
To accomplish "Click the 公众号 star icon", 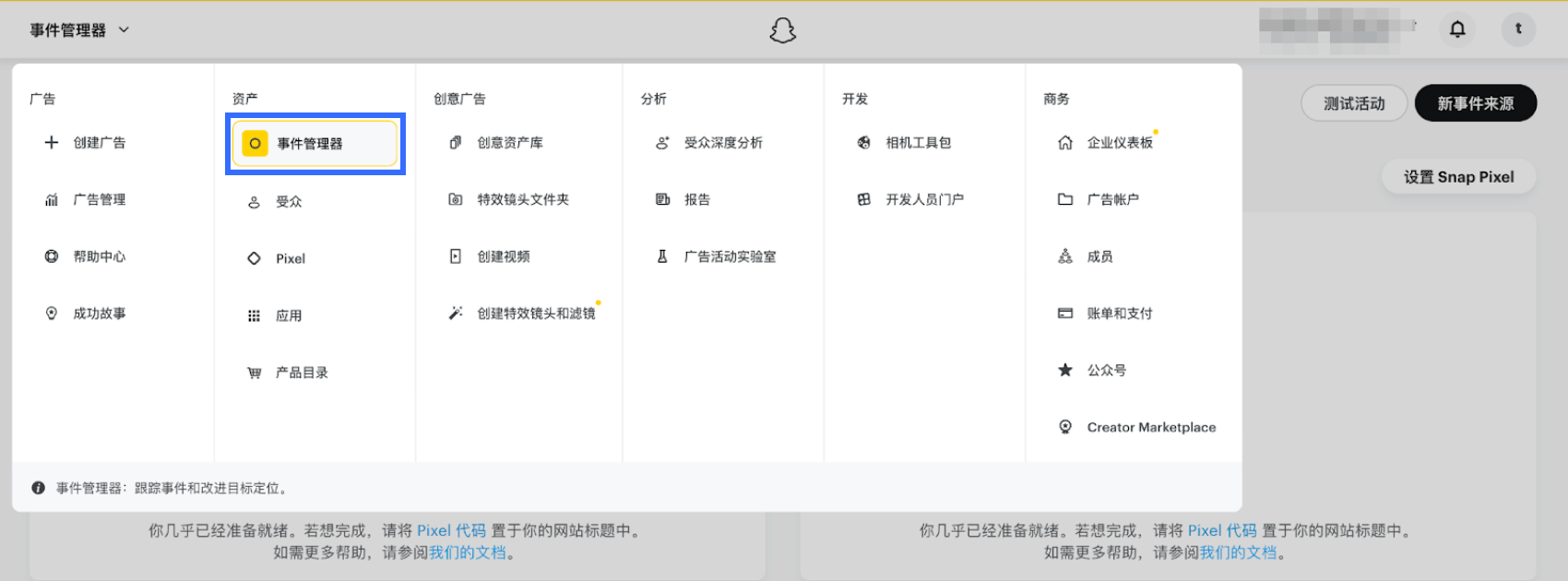I will 1065,370.
